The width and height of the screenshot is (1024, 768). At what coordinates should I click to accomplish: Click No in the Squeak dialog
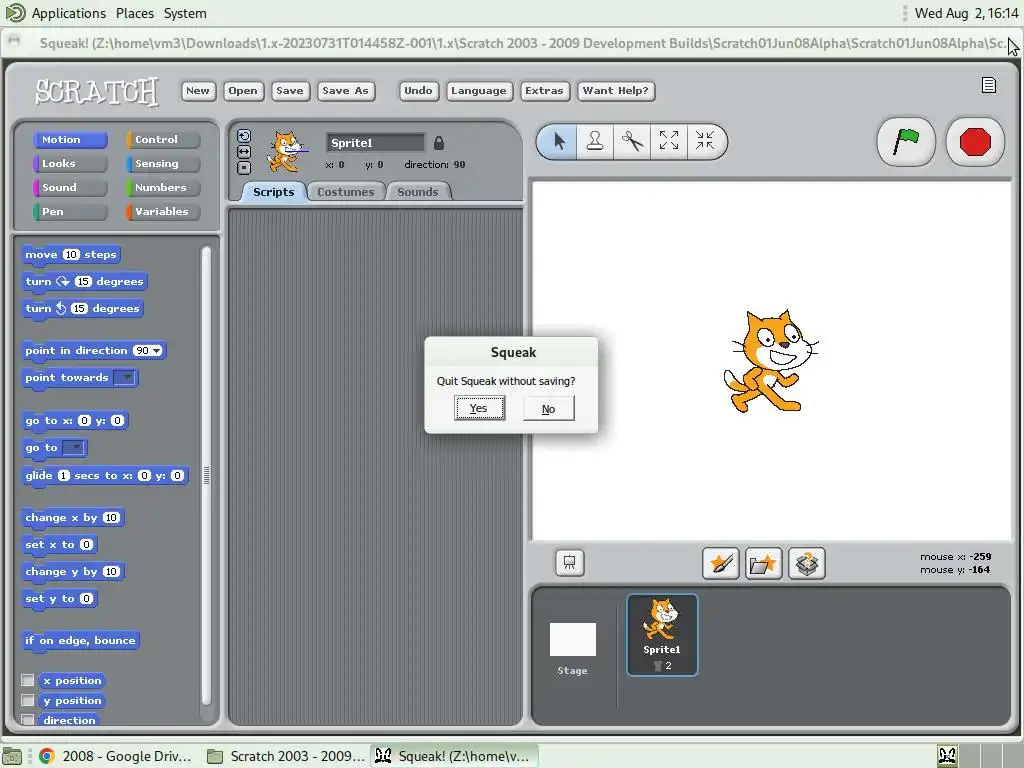(x=549, y=409)
